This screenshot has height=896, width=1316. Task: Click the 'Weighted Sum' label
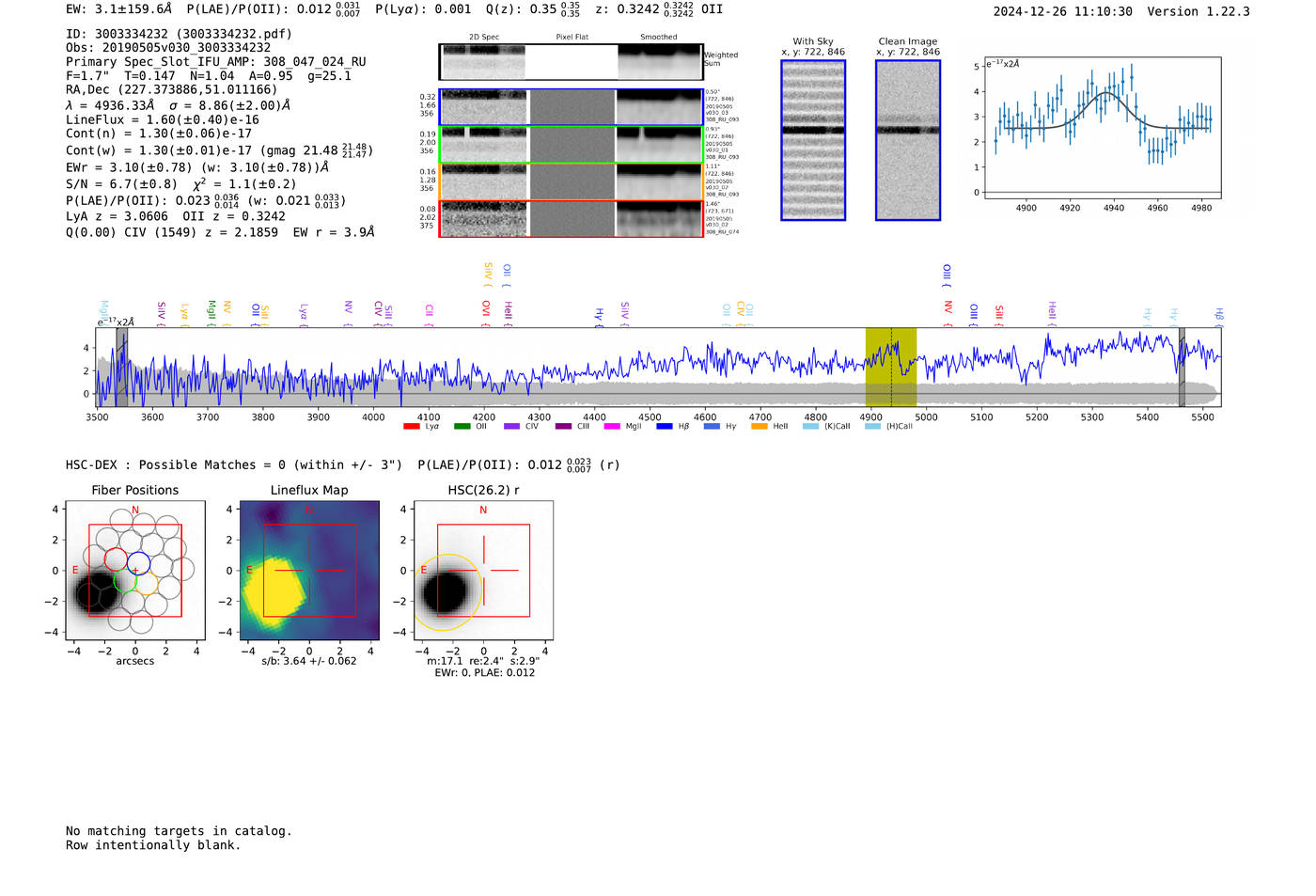pos(721,59)
